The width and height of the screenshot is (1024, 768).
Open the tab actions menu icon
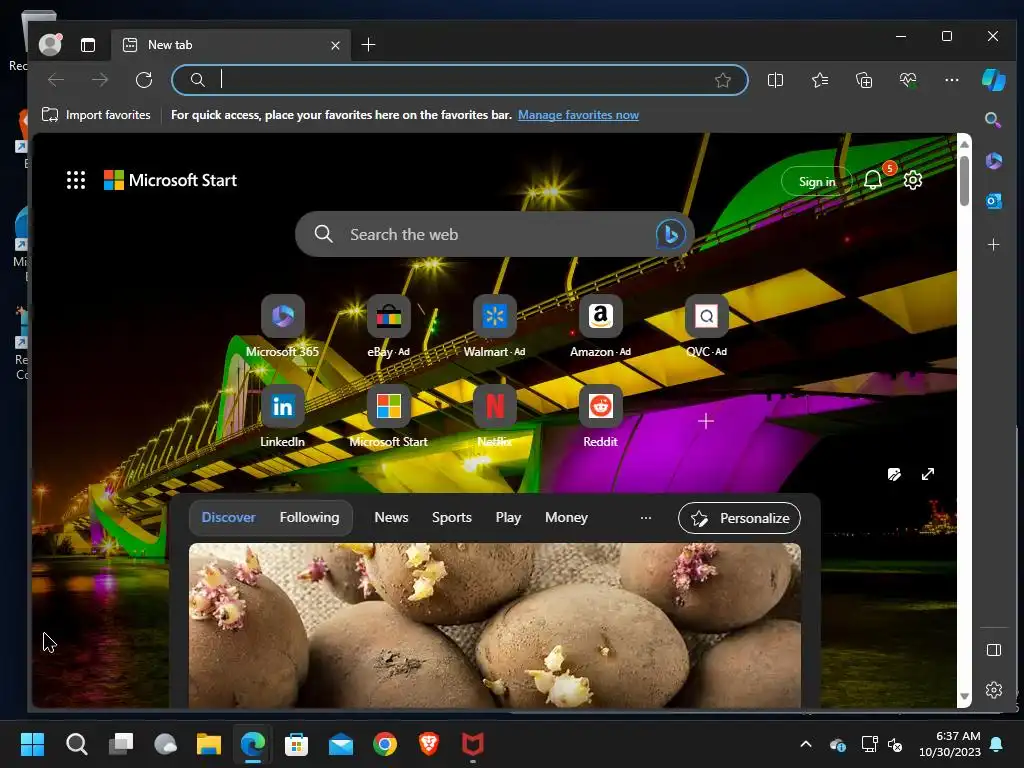click(x=88, y=44)
